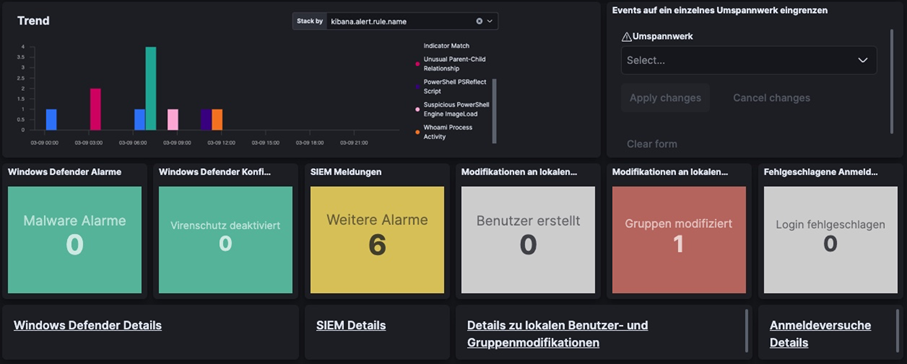Click the blue bar at 03-09 00:00

click(x=51, y=120)
